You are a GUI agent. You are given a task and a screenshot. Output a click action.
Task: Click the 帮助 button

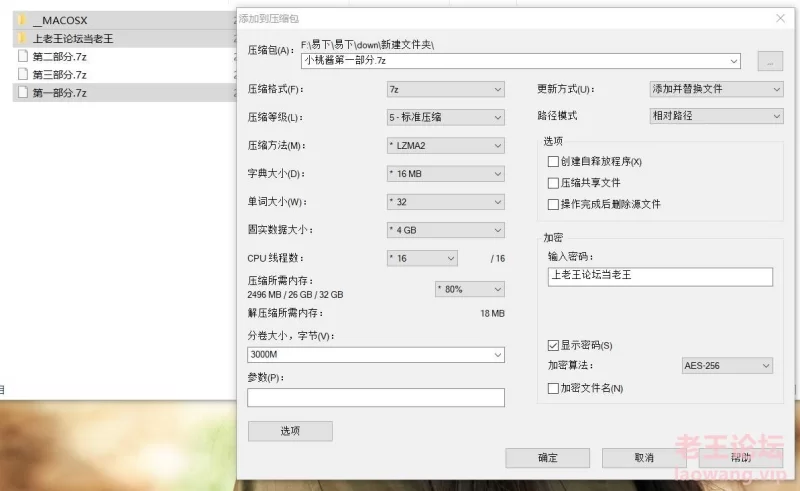tap(740, 458)
